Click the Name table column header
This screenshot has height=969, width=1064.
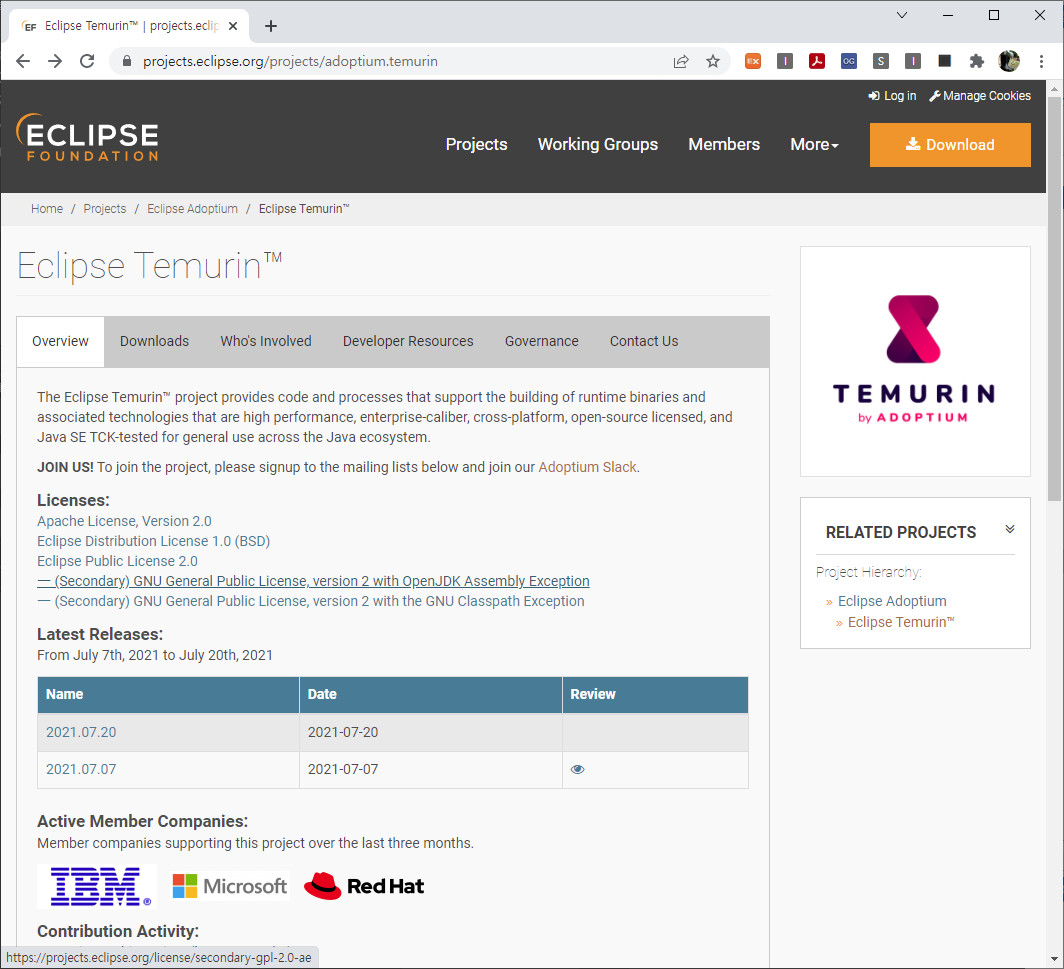(168, 694)
